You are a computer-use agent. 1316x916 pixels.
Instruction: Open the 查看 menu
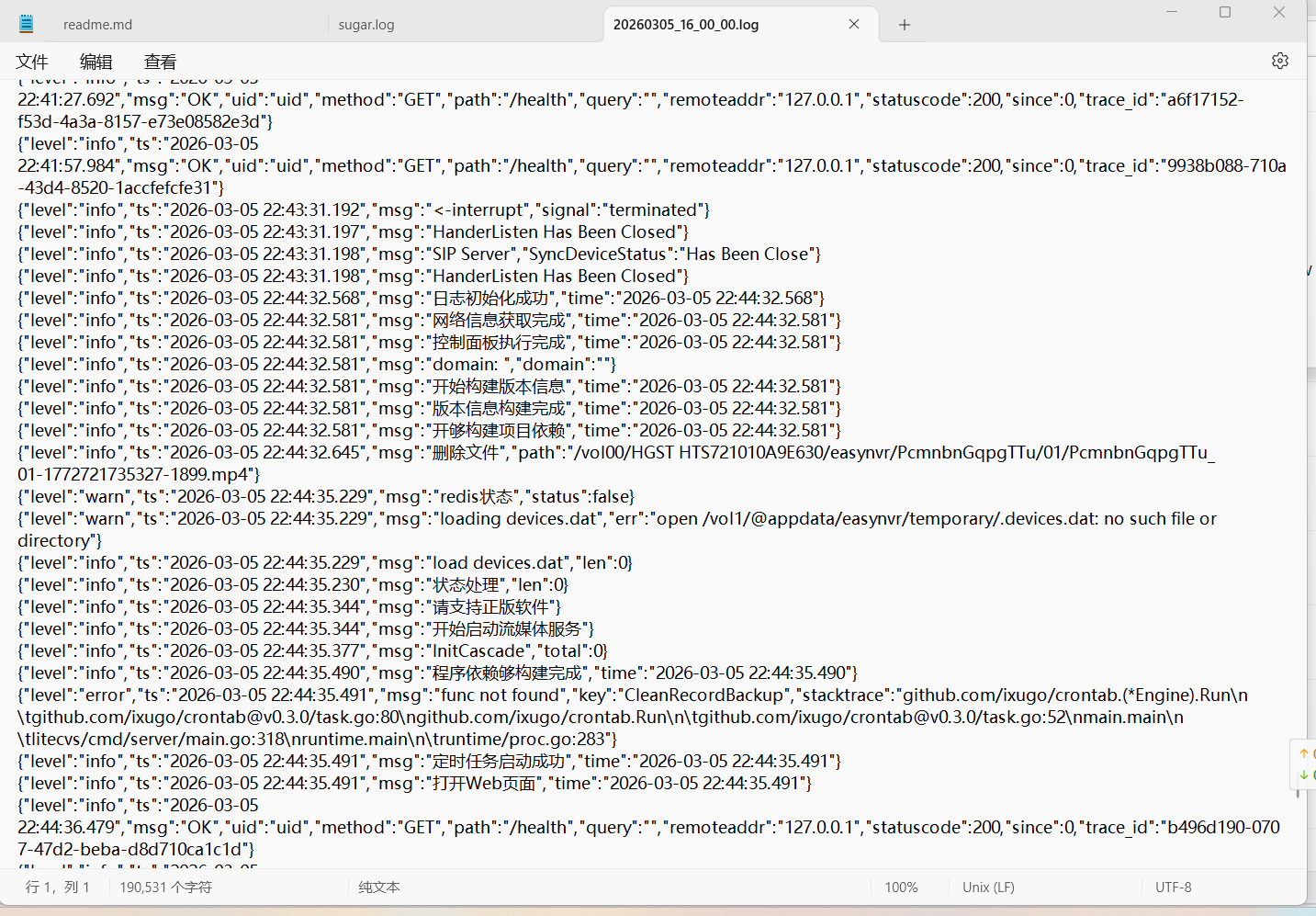161,62
